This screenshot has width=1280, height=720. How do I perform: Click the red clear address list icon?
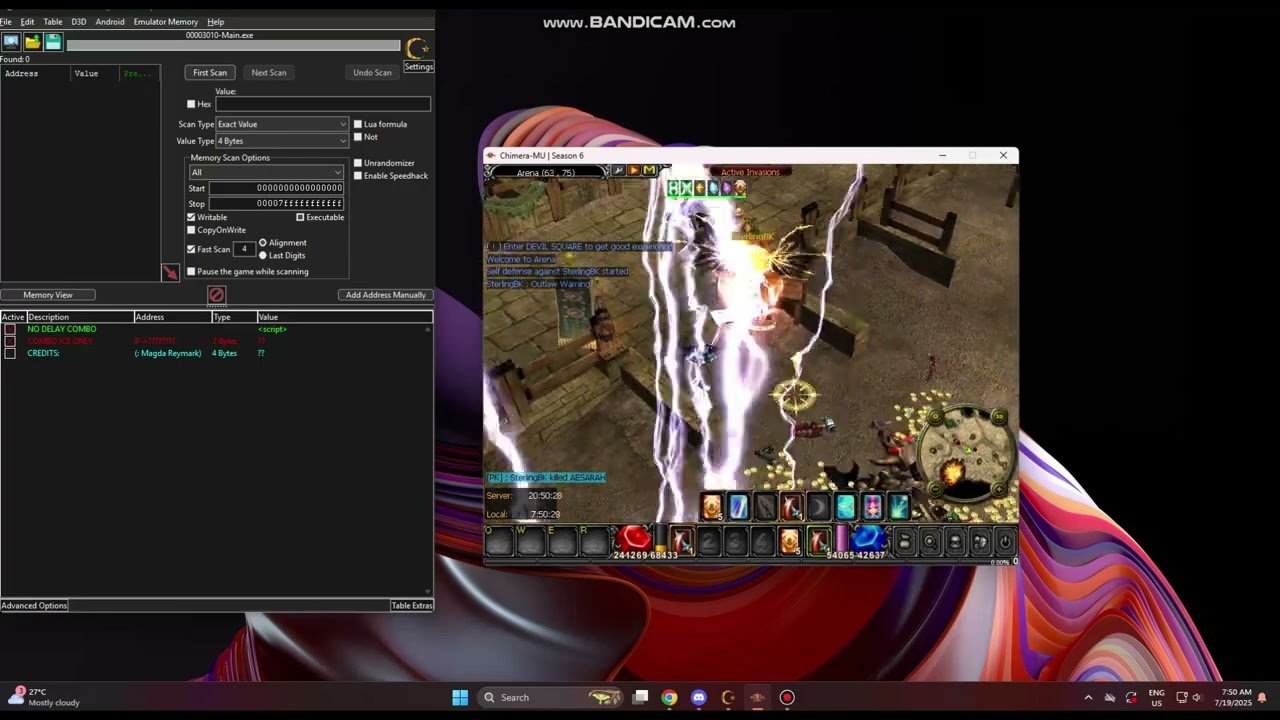point(216,295)
